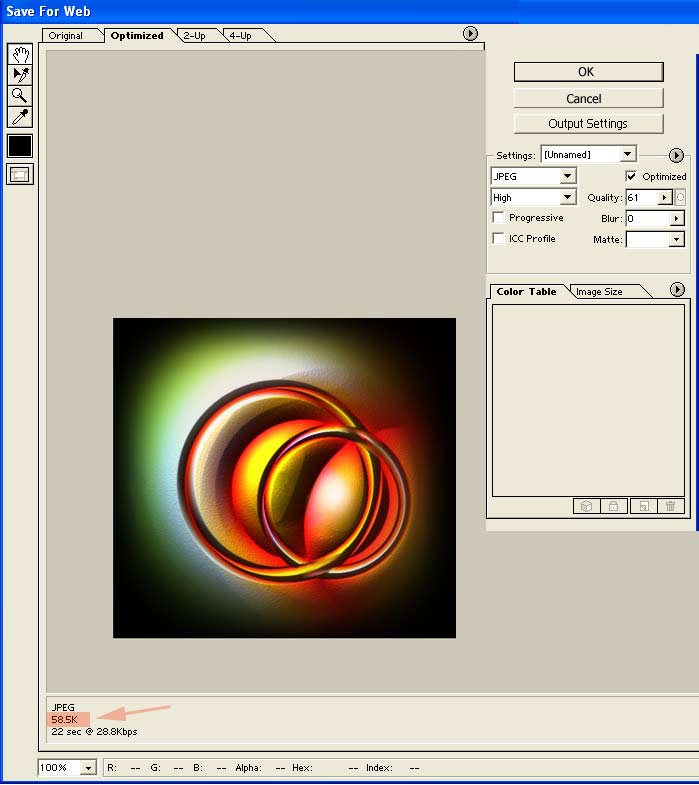
Task: Open the optimize settings flyout menu arrow
Action: (676, 155)
